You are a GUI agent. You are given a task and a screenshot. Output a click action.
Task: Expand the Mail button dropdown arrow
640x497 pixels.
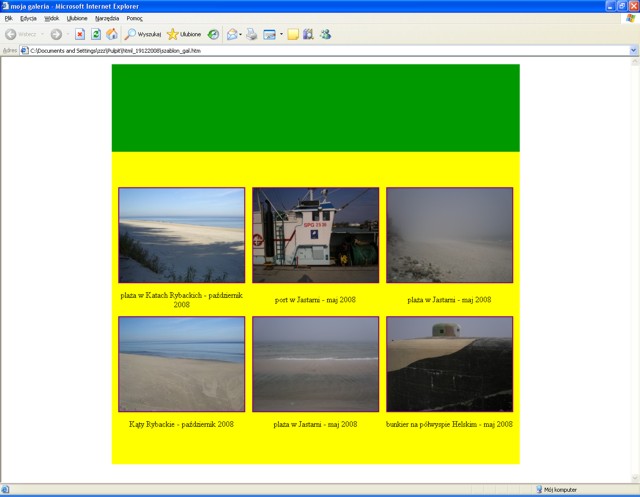click(x=241, y=34)
